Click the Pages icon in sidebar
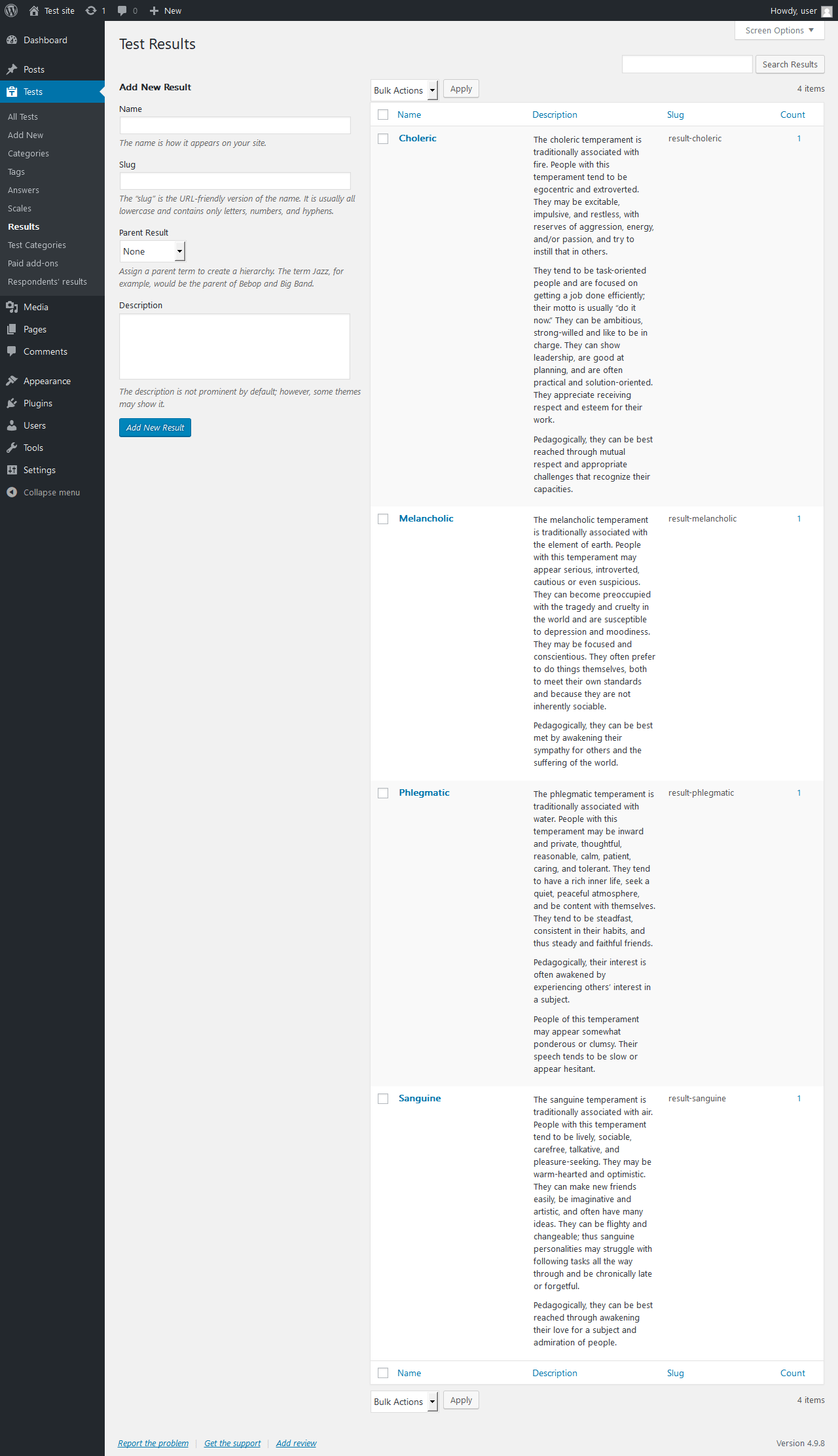Viewport: 838px width, 1456px height. (x=12, y=329)
